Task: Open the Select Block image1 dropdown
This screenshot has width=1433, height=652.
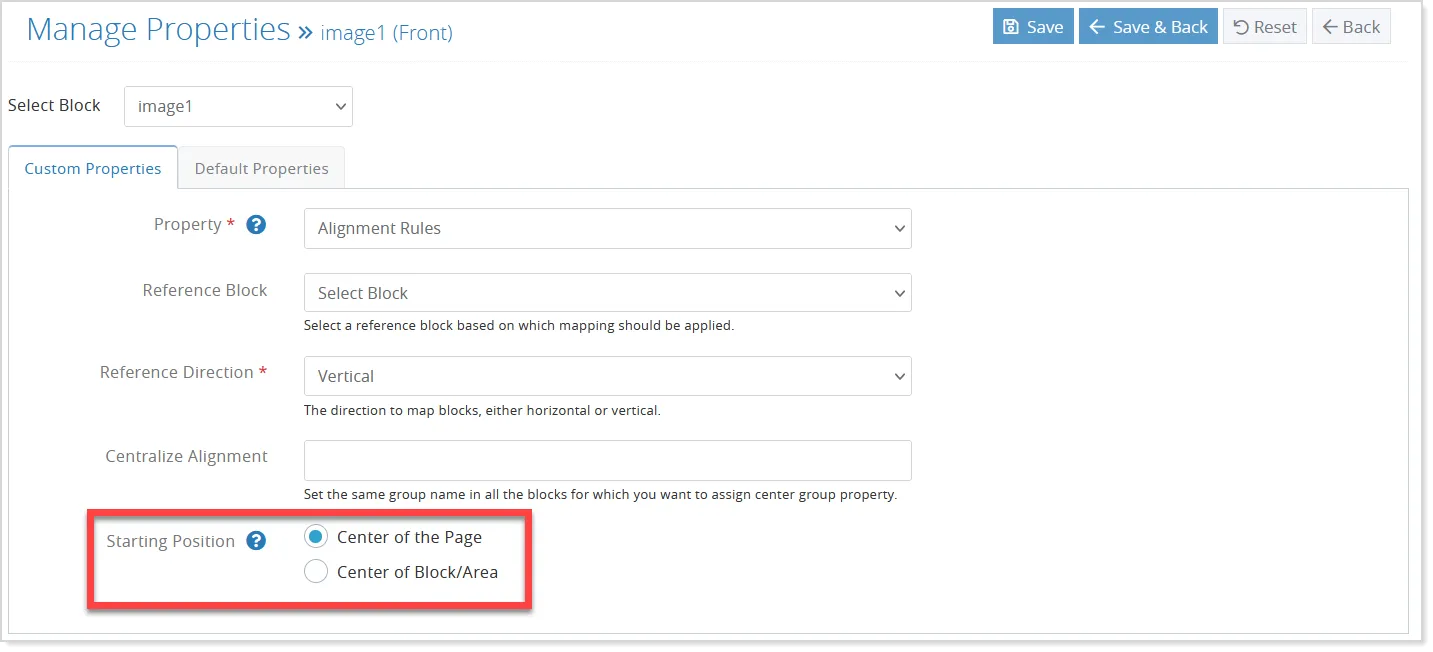Action: [238, 106]
